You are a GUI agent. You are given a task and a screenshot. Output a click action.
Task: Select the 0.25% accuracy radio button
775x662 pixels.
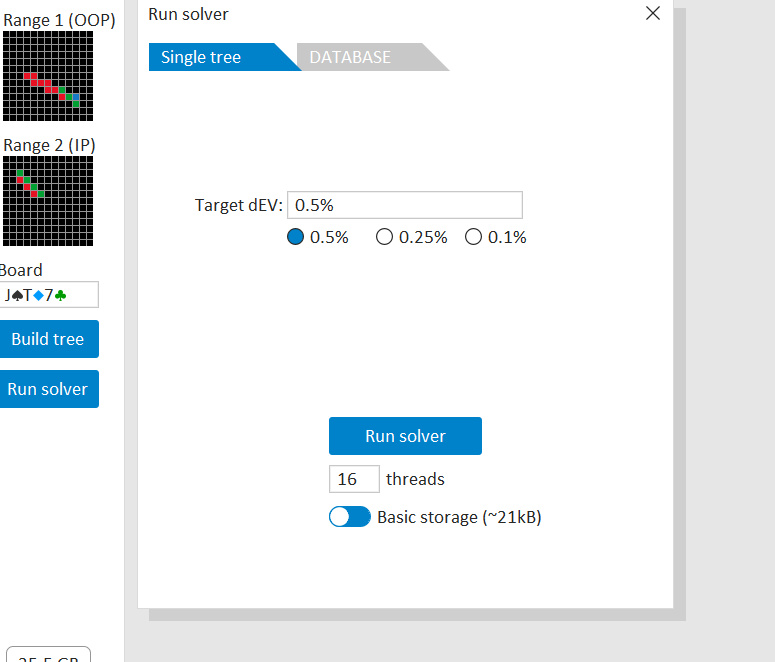384,237
